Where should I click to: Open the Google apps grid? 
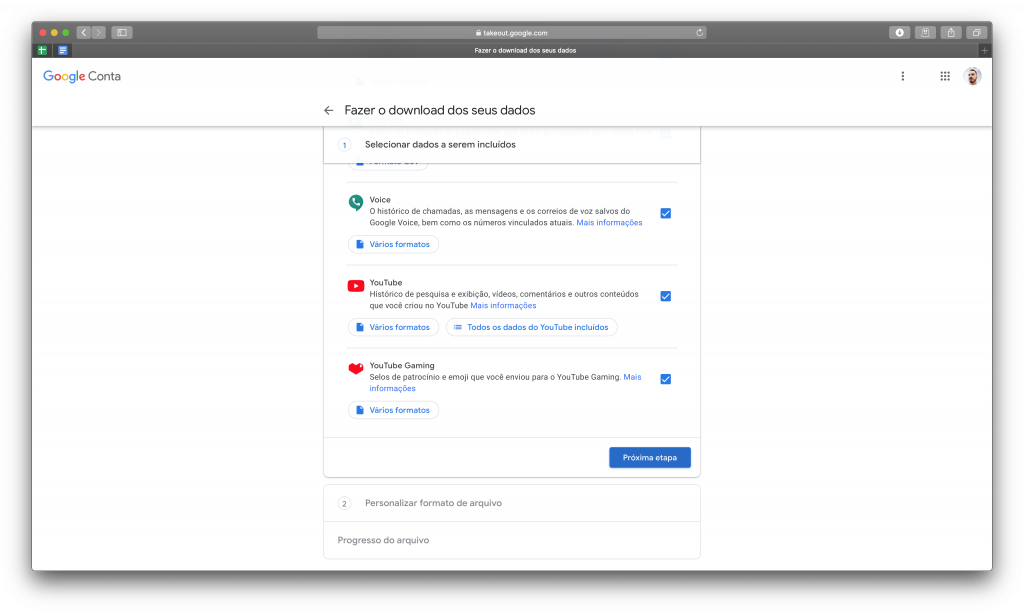tap(944, 76)
